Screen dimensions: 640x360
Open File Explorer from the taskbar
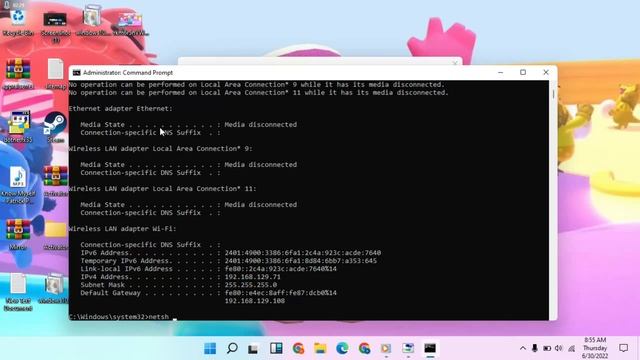tap(320, 348)
